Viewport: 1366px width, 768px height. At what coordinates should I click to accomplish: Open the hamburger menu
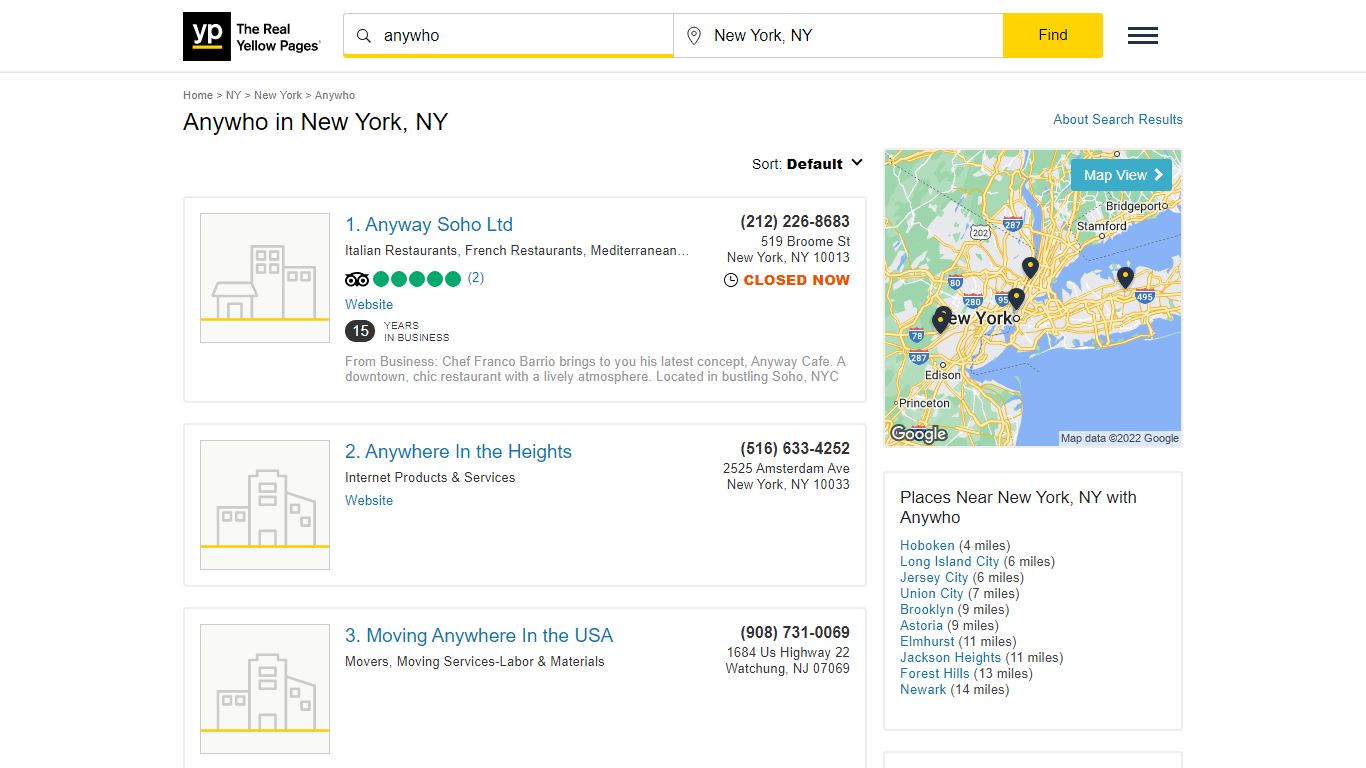click(1143, 36)
